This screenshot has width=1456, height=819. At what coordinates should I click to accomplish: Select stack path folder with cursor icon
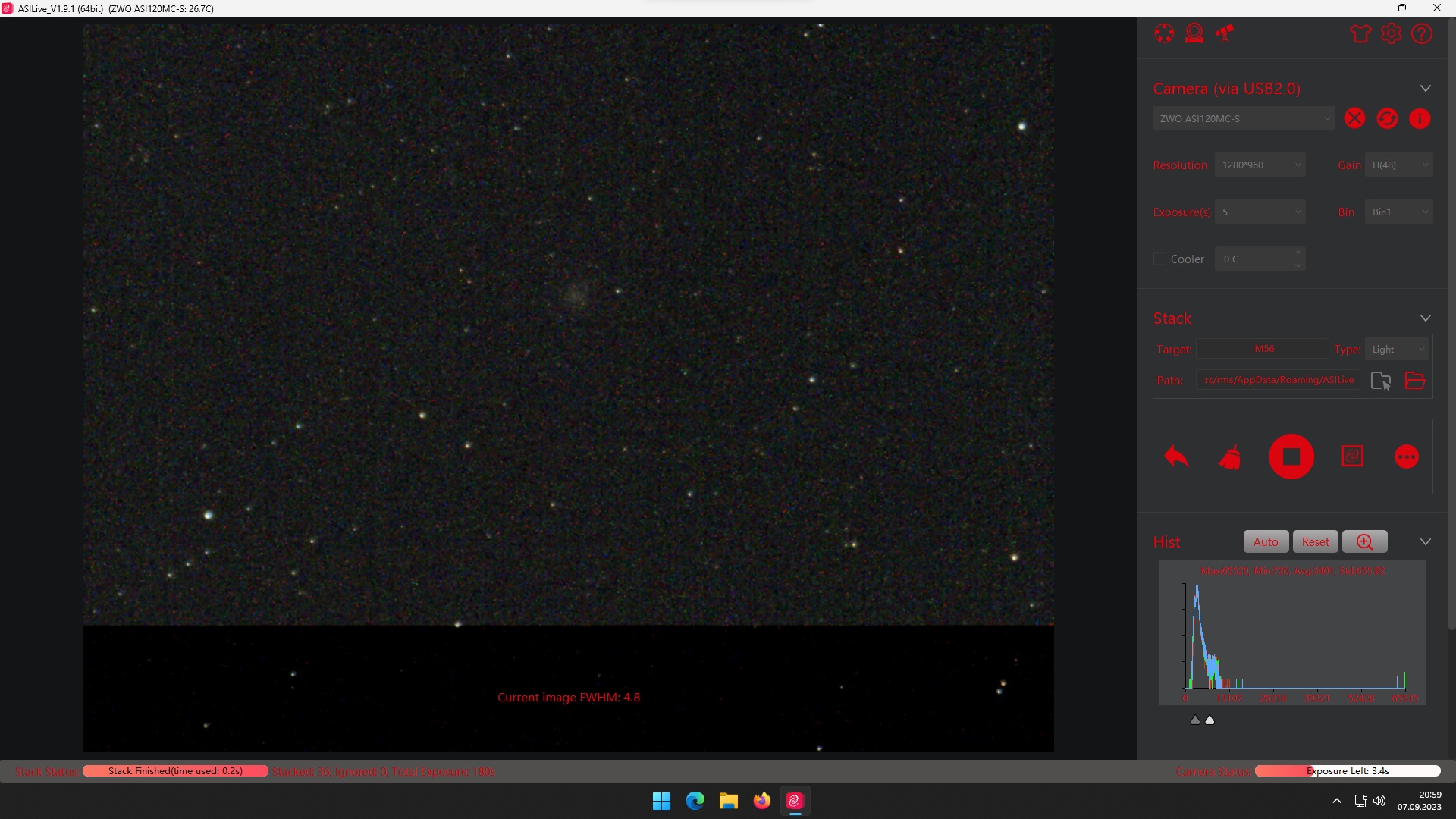point(1381,381)
